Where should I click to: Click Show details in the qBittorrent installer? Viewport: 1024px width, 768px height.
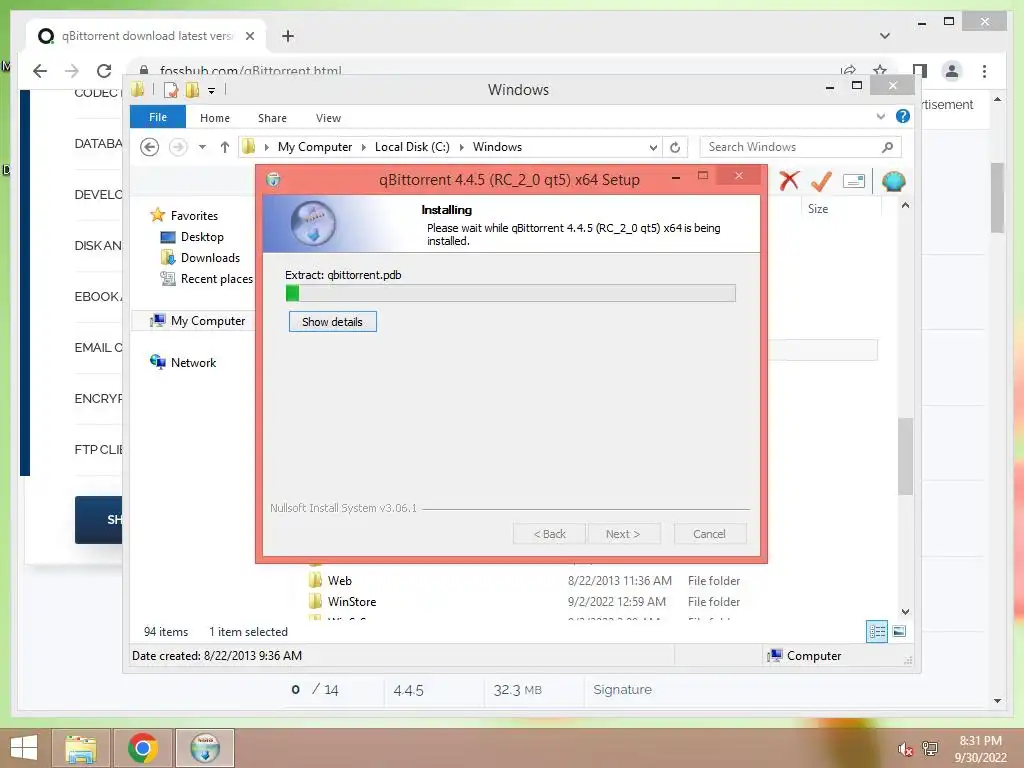(x=332, y=322)
